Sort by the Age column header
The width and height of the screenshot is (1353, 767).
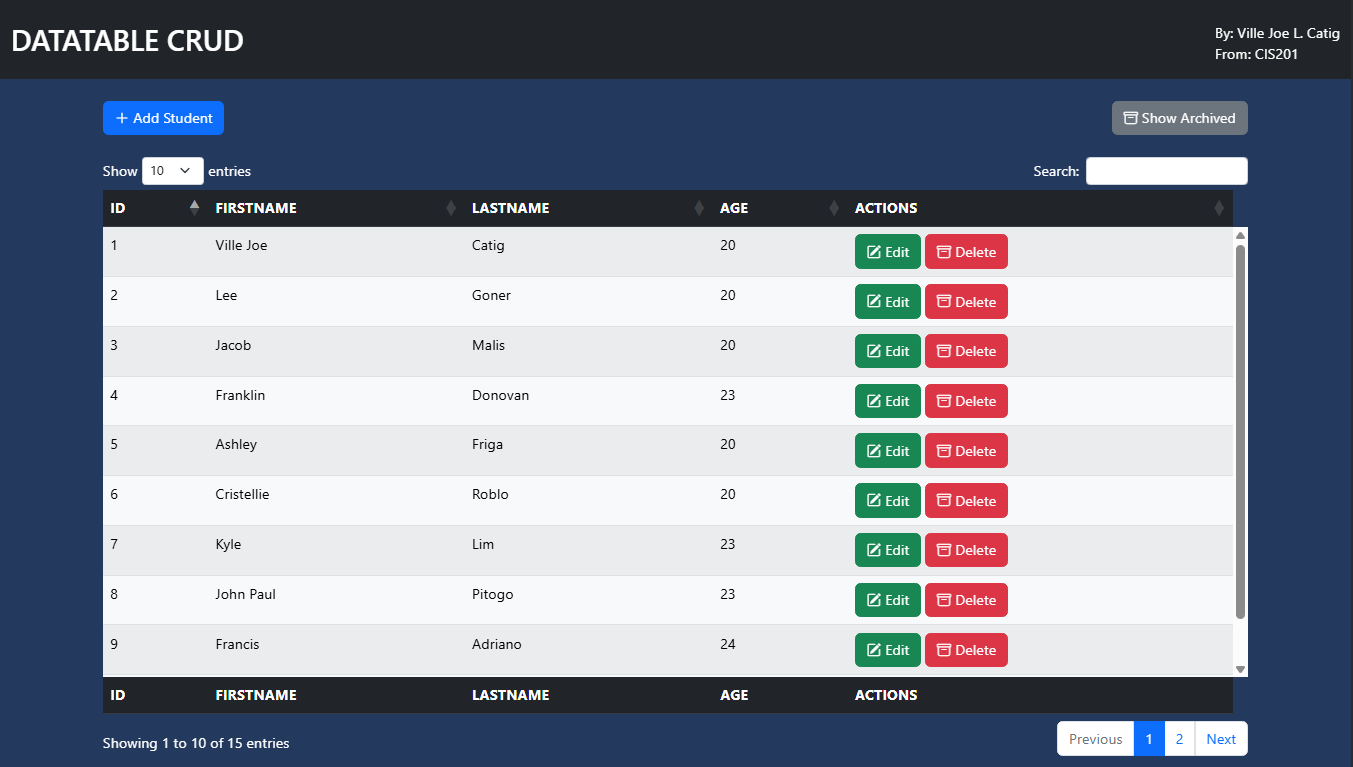tap(777, 208)
